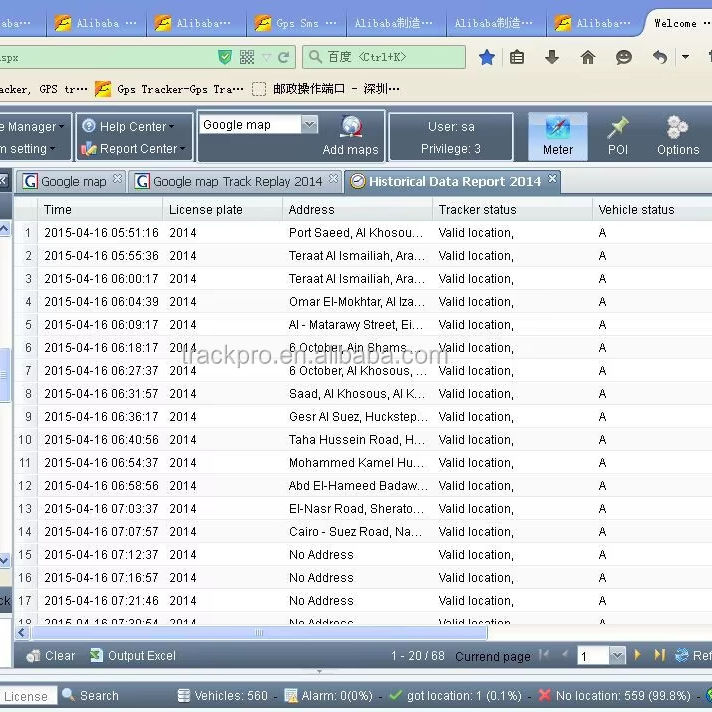Go to the next page arrow
The height and width of the screenshot is (712, 712).
pyautogui.click(x=638, y=655)
